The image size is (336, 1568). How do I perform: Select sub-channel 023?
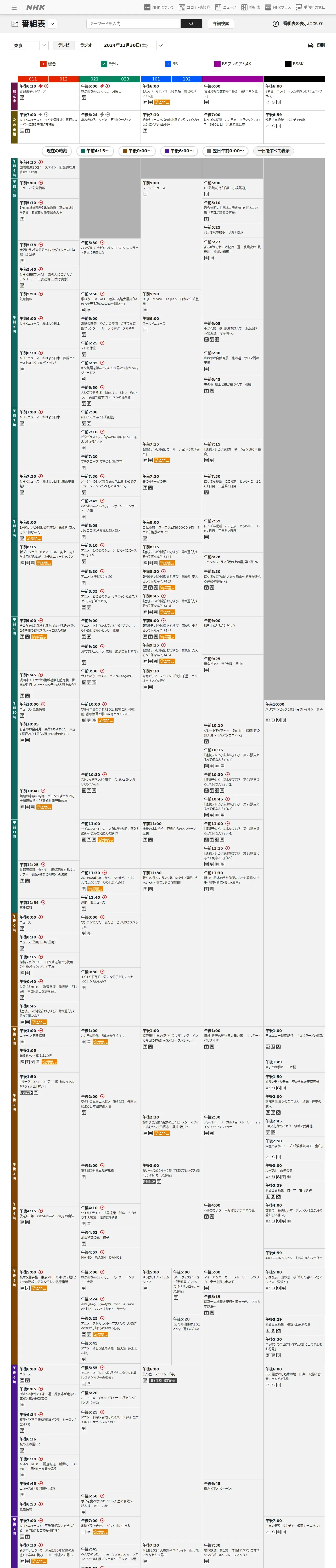(125, 79)
